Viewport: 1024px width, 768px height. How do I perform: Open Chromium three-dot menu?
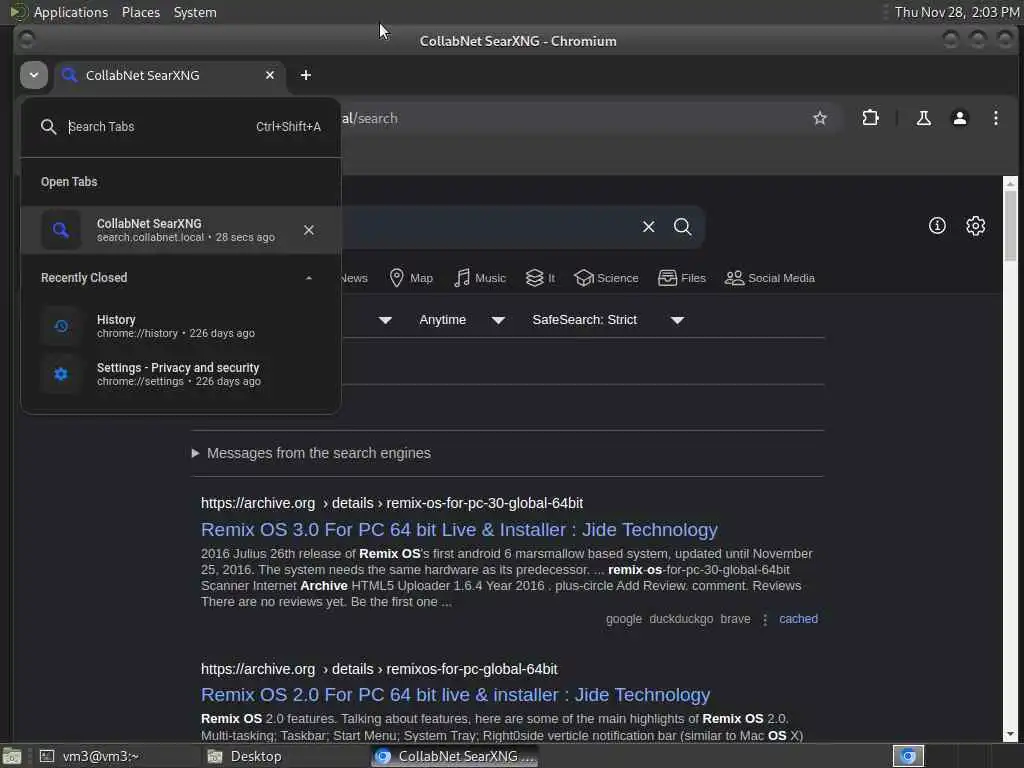coord(996,118)
